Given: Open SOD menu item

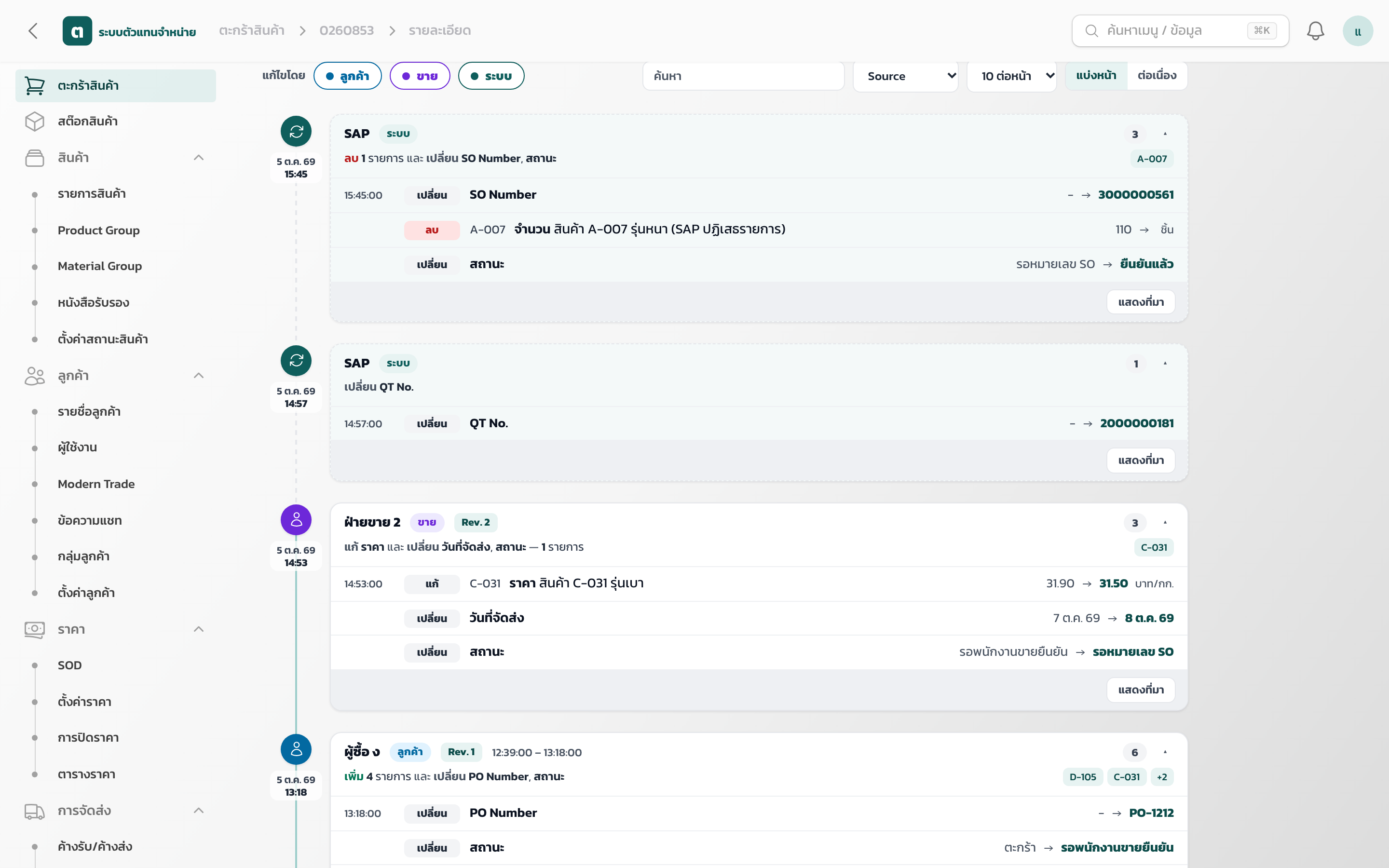Looking at the screenshot, I should 69,665.
